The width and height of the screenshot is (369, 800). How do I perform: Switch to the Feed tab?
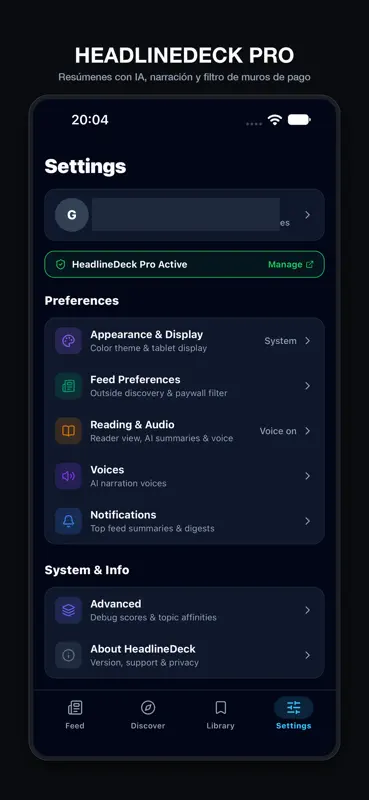click(75, 714)
